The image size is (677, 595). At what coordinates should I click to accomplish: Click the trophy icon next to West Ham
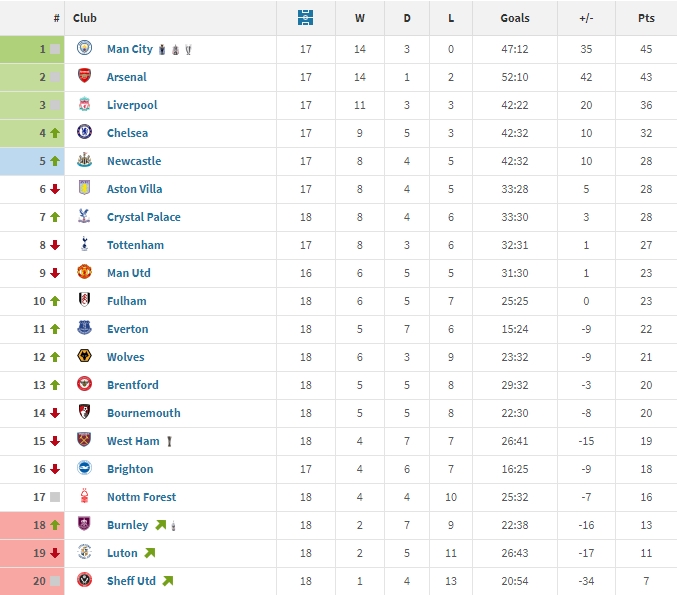[170, 441]
